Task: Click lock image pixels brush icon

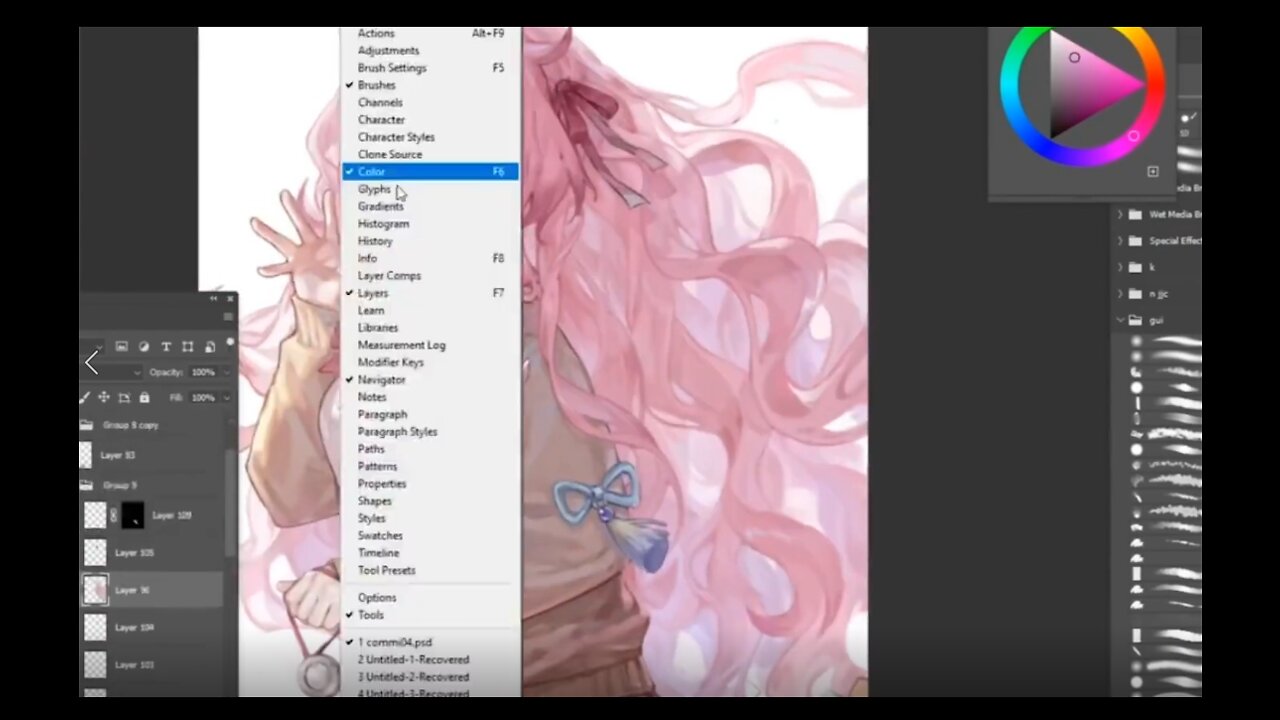Action: tap(85, 397)
